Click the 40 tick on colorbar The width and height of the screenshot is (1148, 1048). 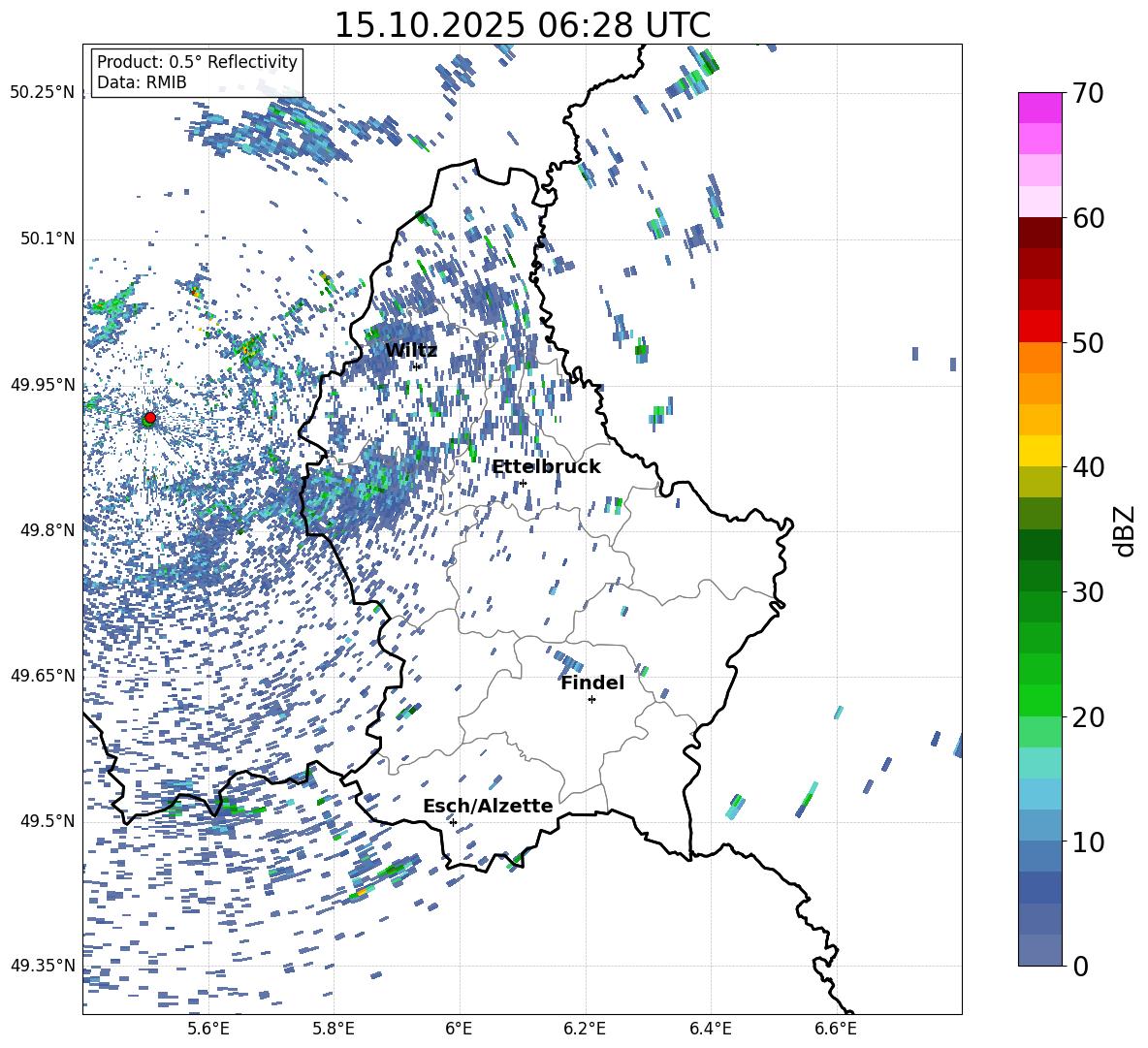coord(1088,467)
